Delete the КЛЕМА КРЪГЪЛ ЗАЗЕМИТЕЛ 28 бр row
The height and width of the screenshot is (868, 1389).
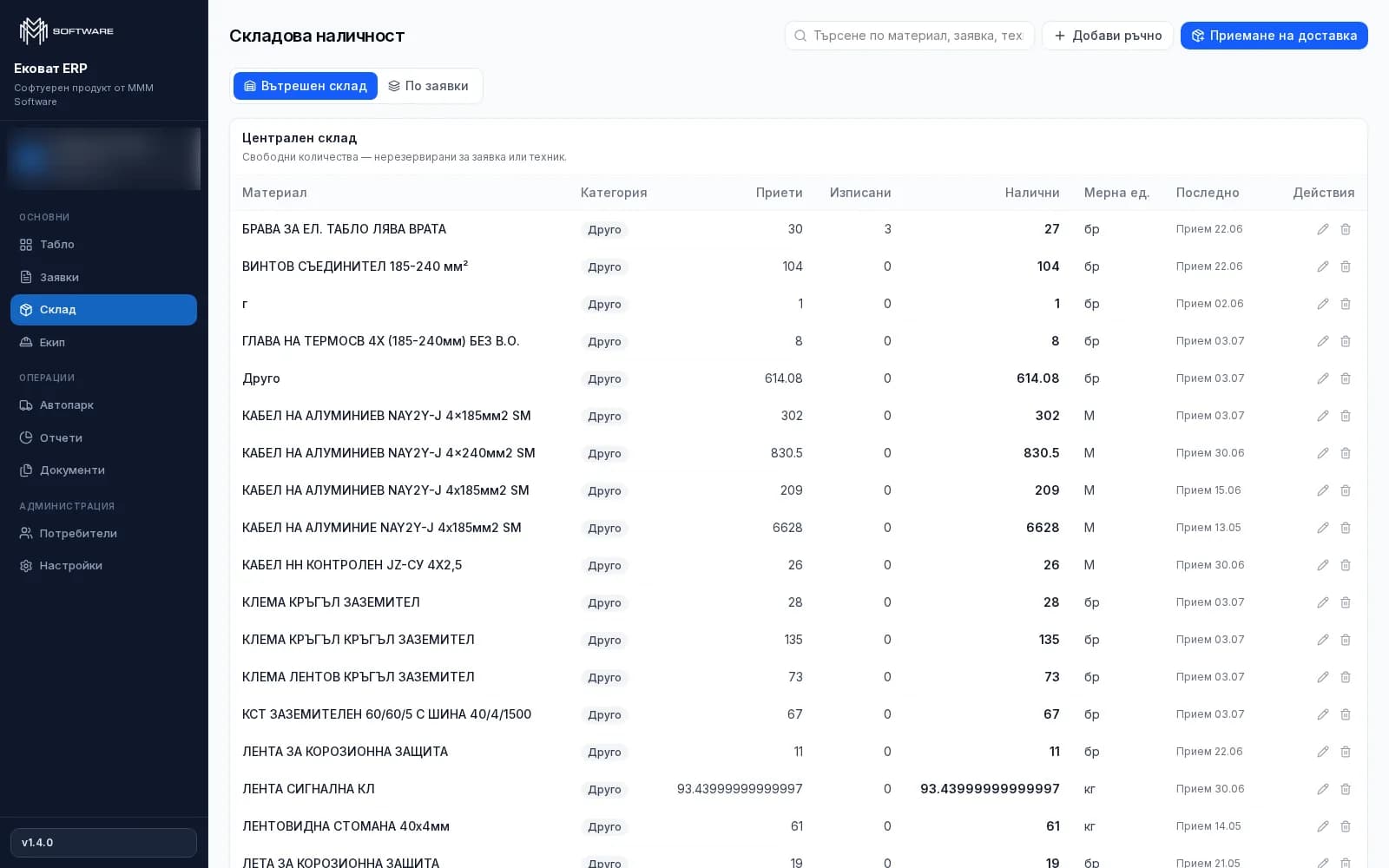pyautogui.click(x=1346, y=602)
